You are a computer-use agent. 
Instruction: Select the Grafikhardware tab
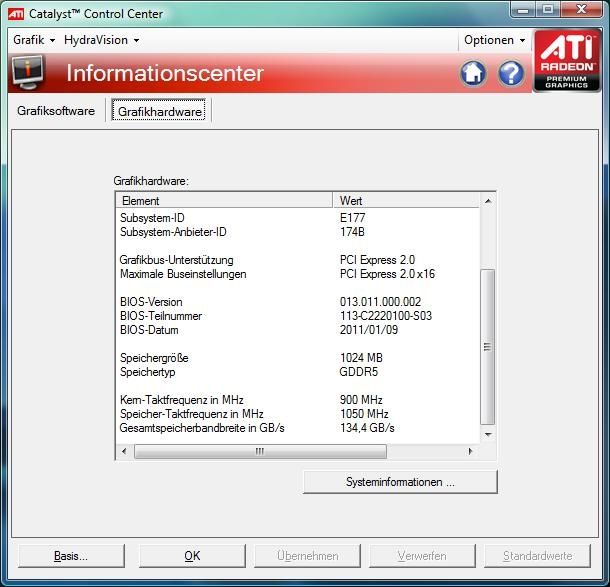(159, 111)
